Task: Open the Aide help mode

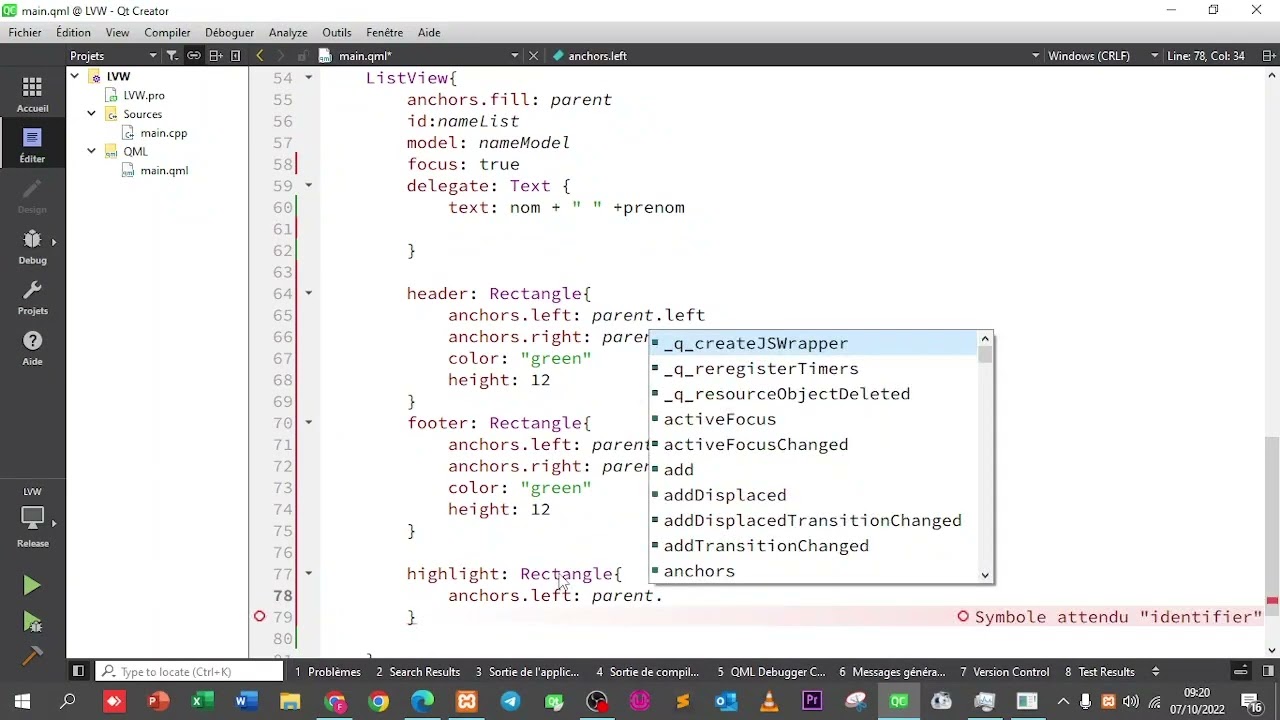Action: click(x=32, y=349)
